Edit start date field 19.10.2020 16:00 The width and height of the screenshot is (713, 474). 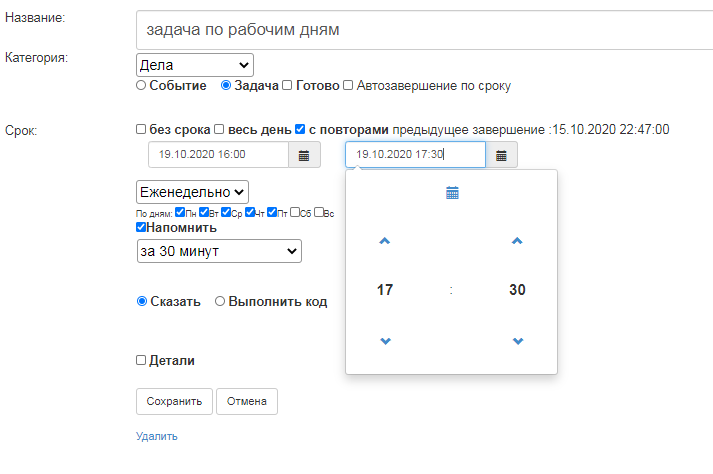coord(218,155)
